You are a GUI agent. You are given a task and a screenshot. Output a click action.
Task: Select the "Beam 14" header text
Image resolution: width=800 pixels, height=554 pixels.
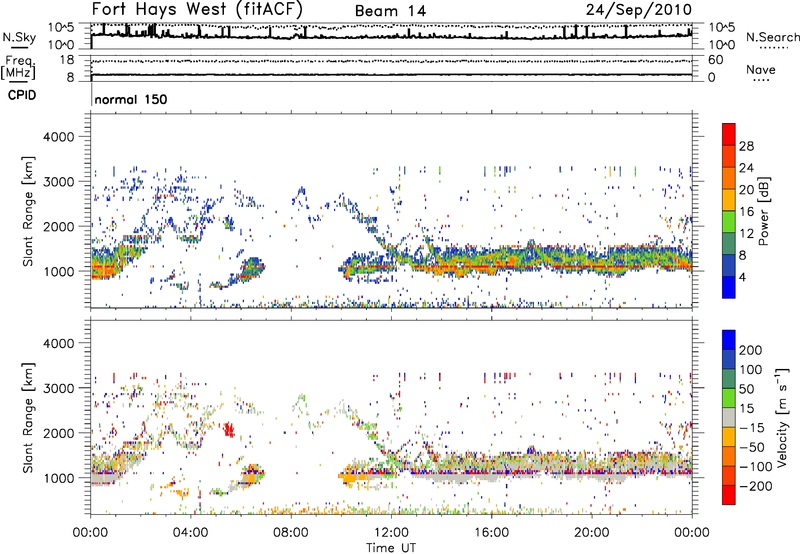(390, 11)
